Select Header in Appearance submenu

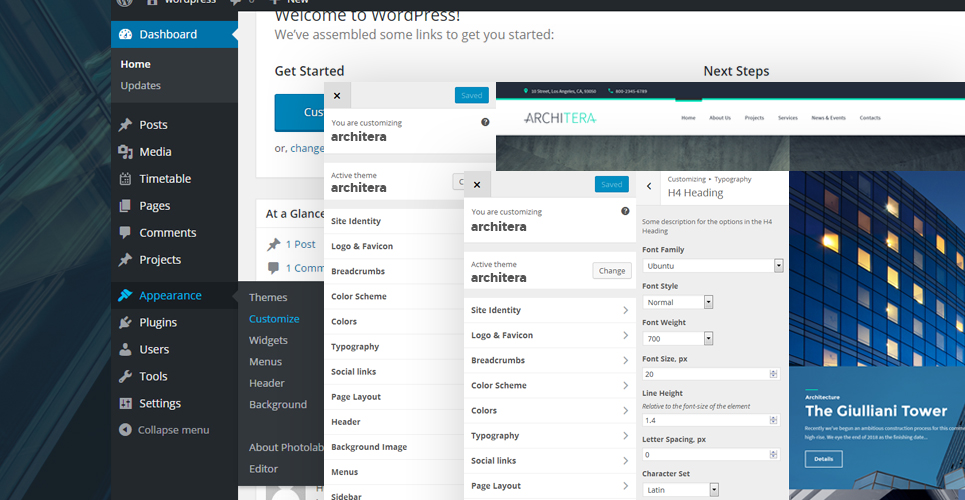267,383
